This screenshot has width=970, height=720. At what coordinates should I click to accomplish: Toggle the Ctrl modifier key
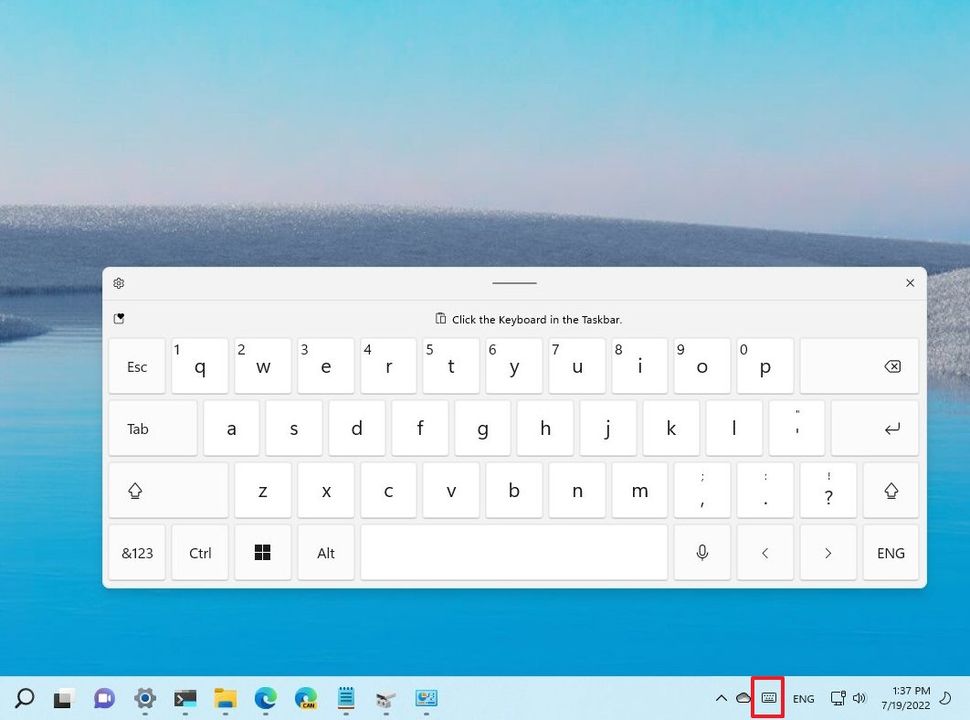click(x=199, y=552)
